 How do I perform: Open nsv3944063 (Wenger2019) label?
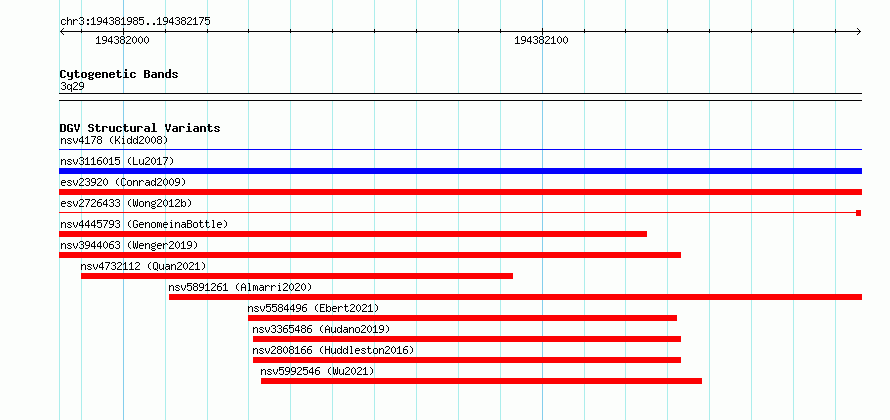129,245
